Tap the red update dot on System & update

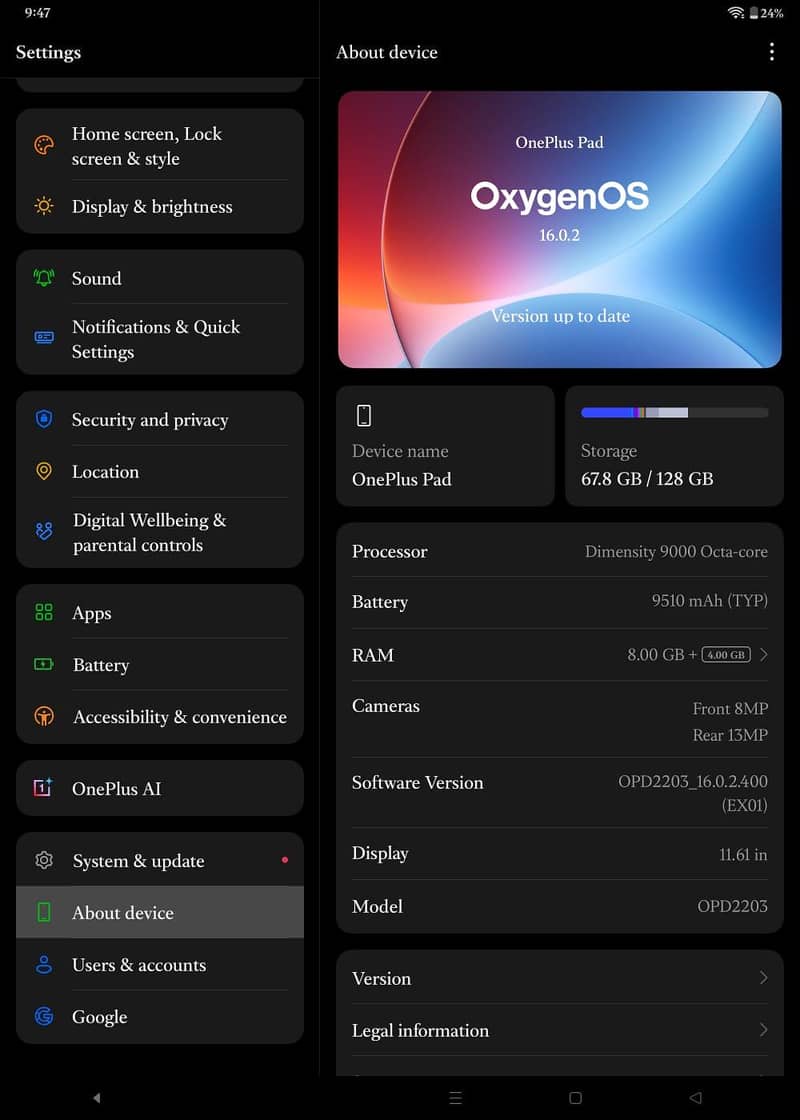(x=285, y=860)
